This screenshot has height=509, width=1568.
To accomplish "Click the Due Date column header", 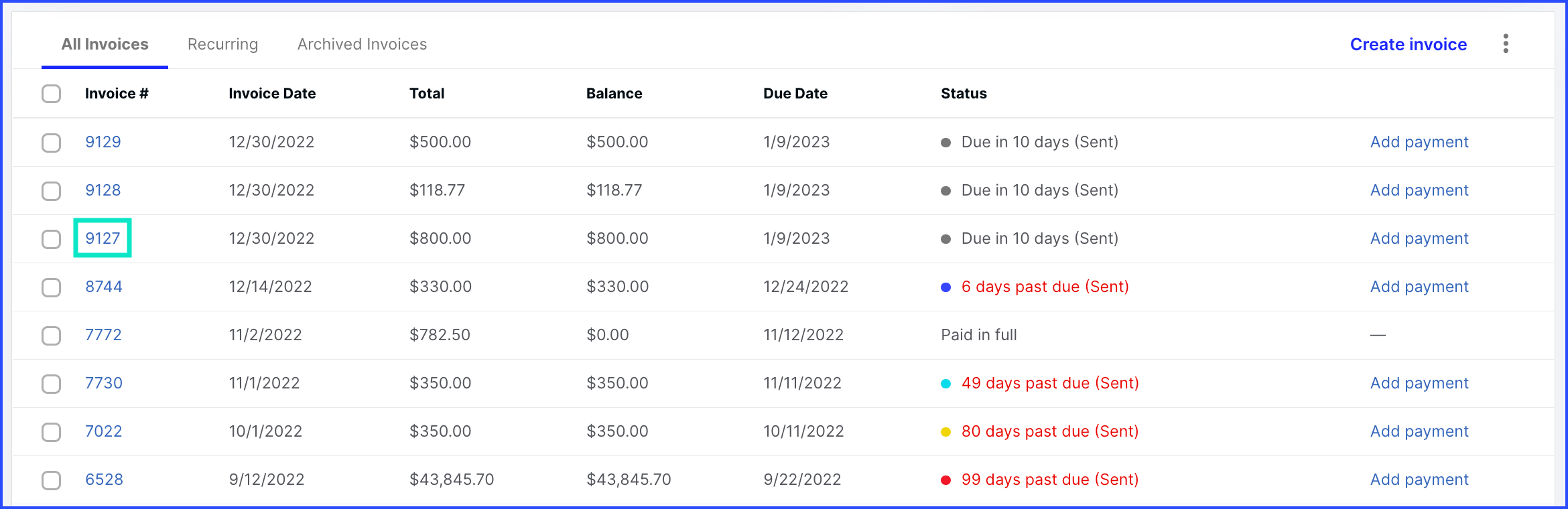I will 795,94.
